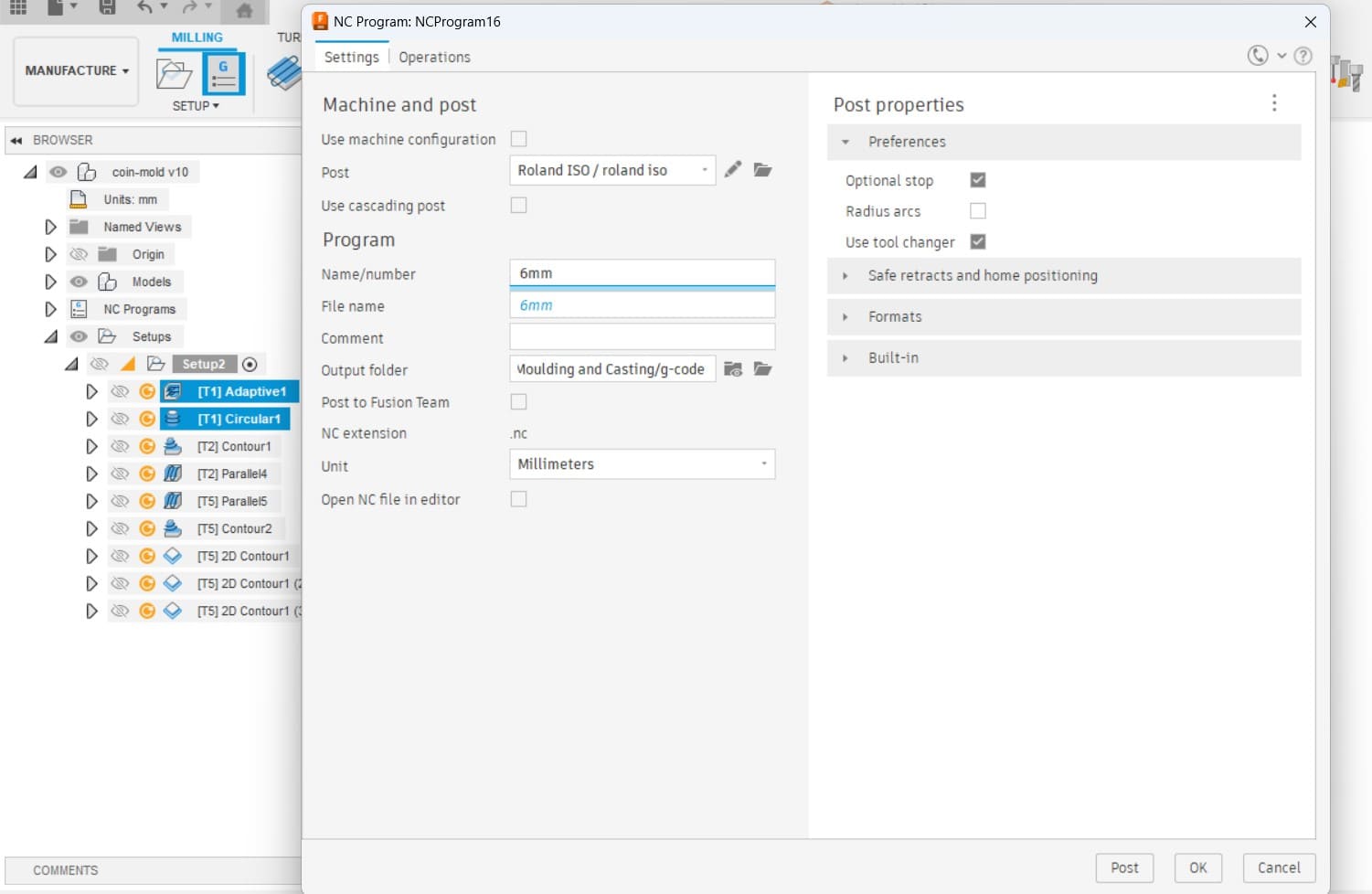Switch to the Operations tab
The height and width of the screenshot is (894, 1372).
pos(434,57)
